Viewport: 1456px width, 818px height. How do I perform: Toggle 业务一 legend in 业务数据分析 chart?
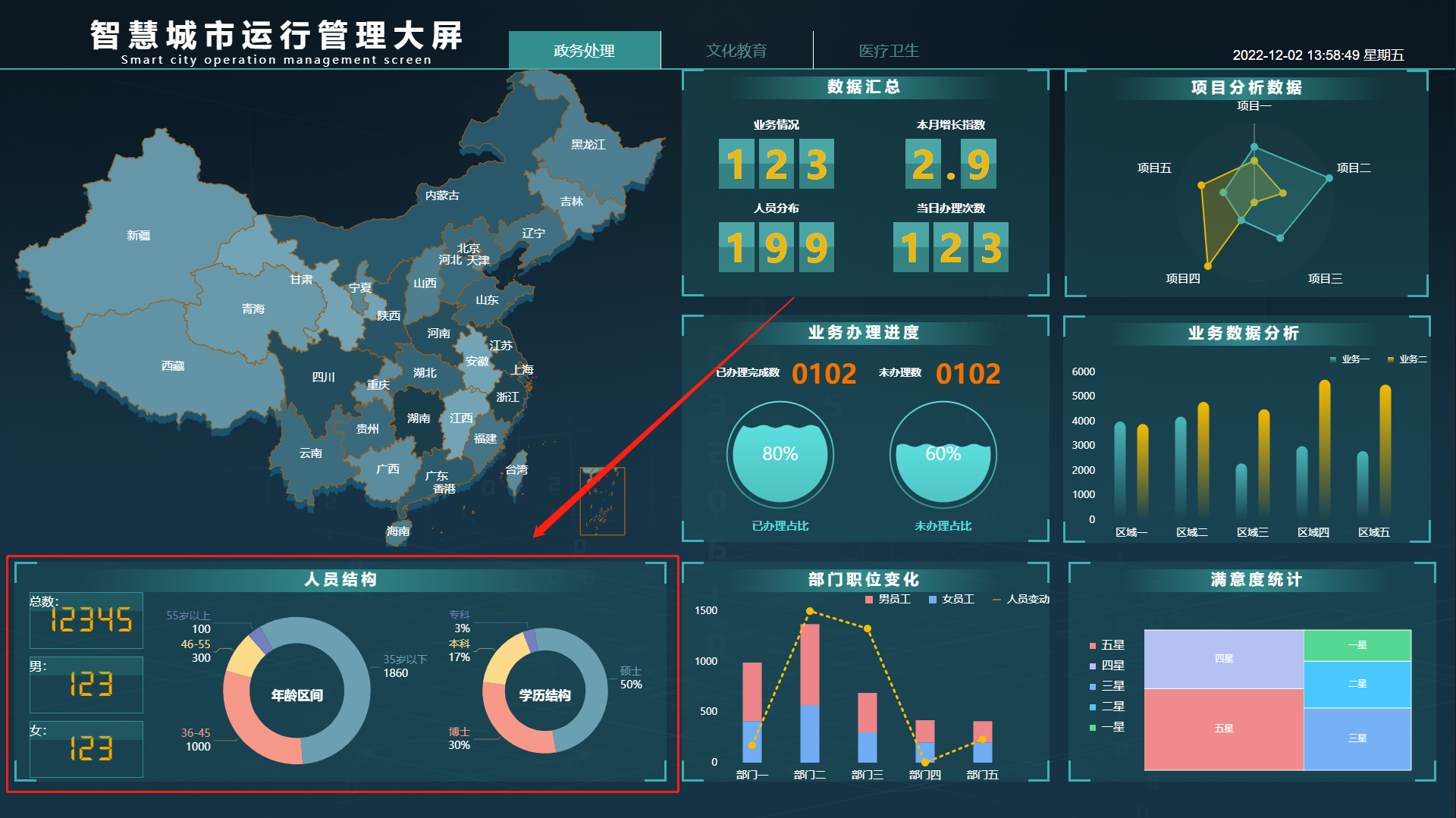(x=1350, y=359)
